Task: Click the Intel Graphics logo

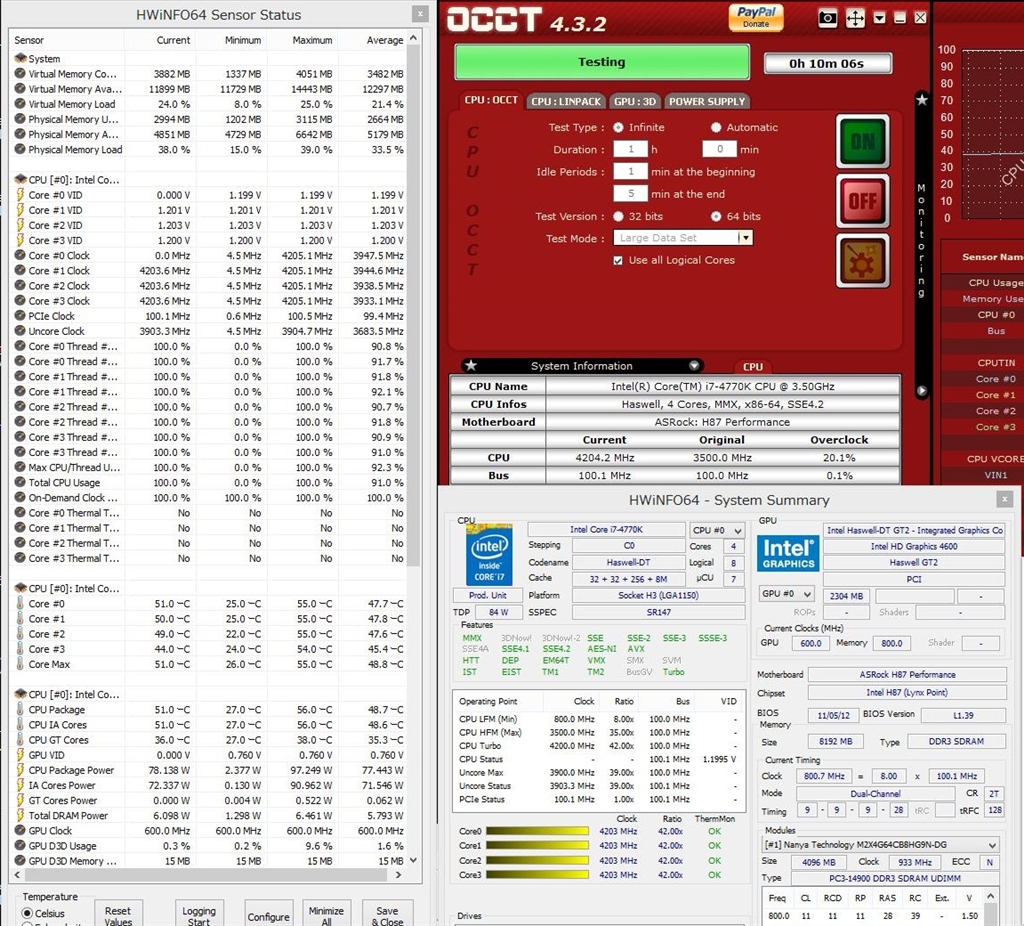Action: pyautogui.click(x=788, y=554)
